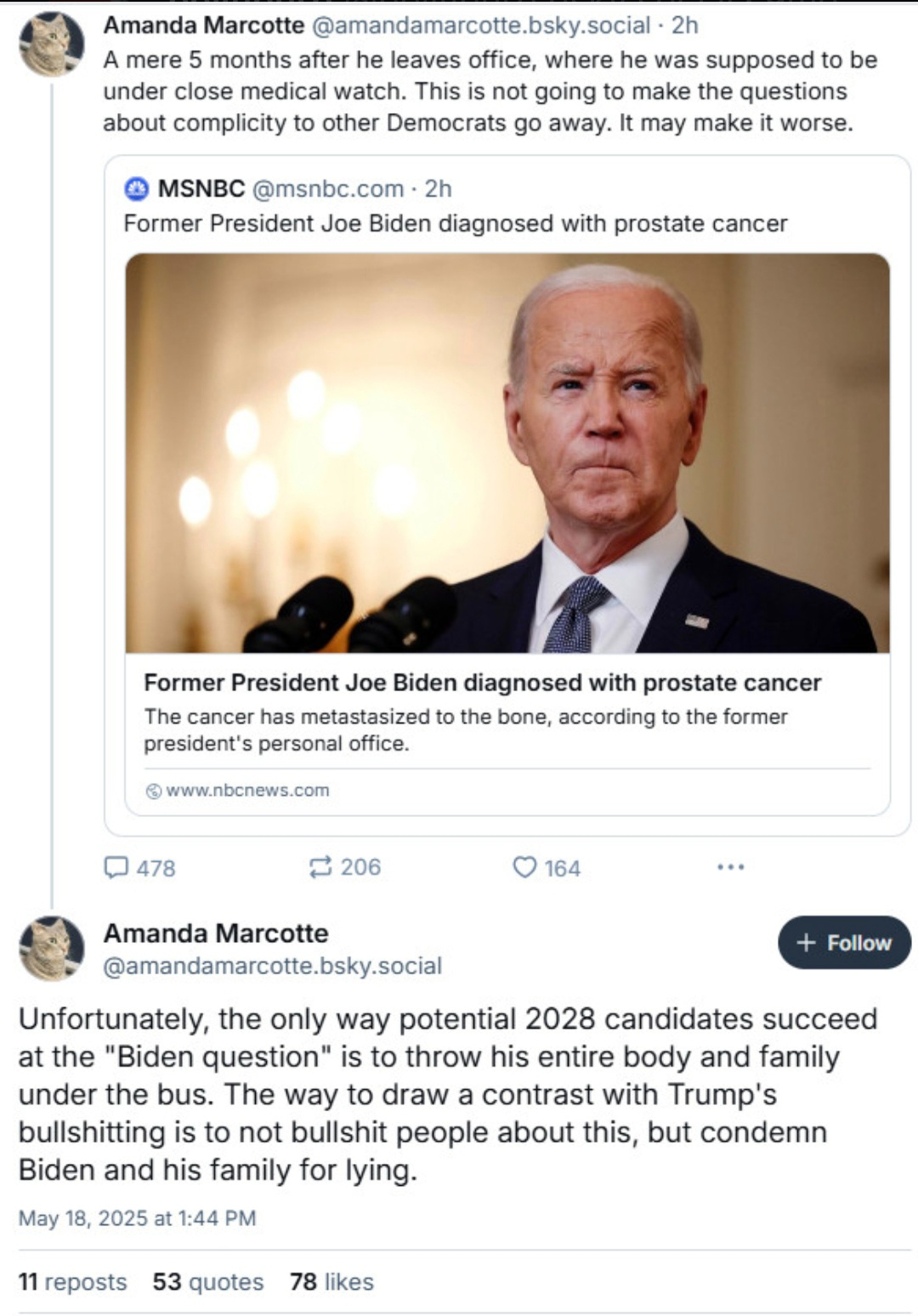Open the parent post's 2h timestamp beside Amanda's handle
Image resolution: width=918 pixels, height=1316 pixels.
[684, 26]
